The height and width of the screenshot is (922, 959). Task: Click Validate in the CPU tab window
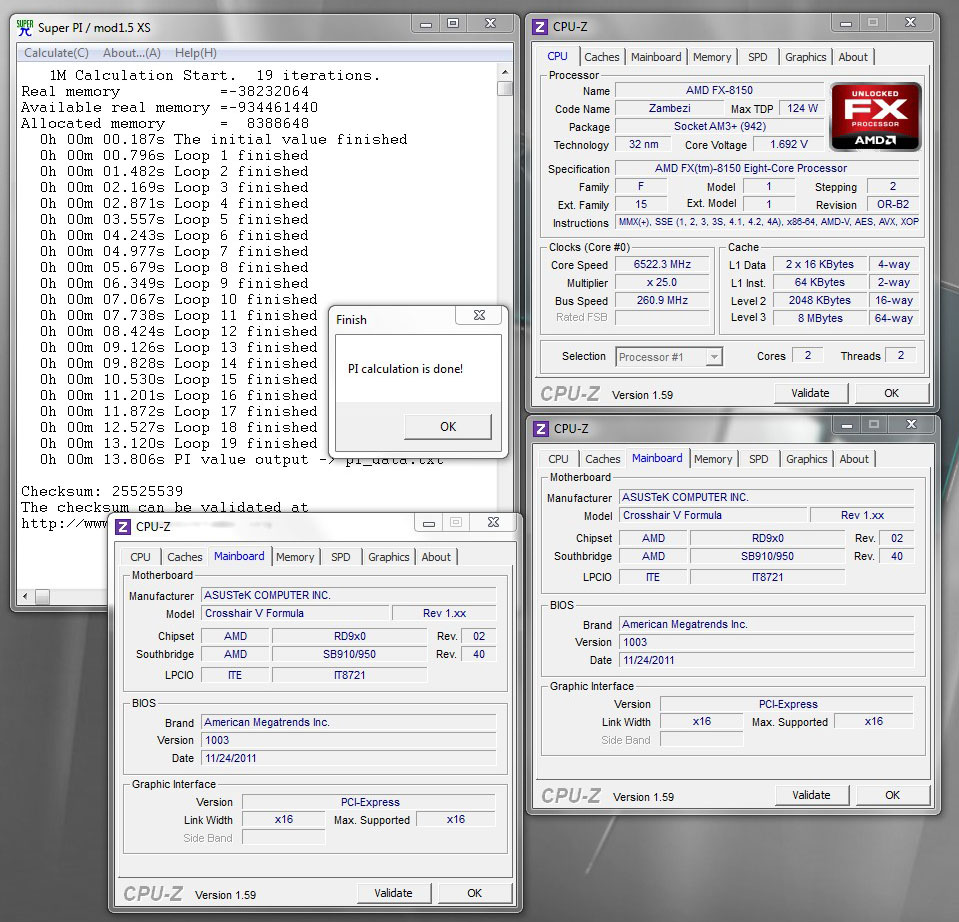click(810, 393)
